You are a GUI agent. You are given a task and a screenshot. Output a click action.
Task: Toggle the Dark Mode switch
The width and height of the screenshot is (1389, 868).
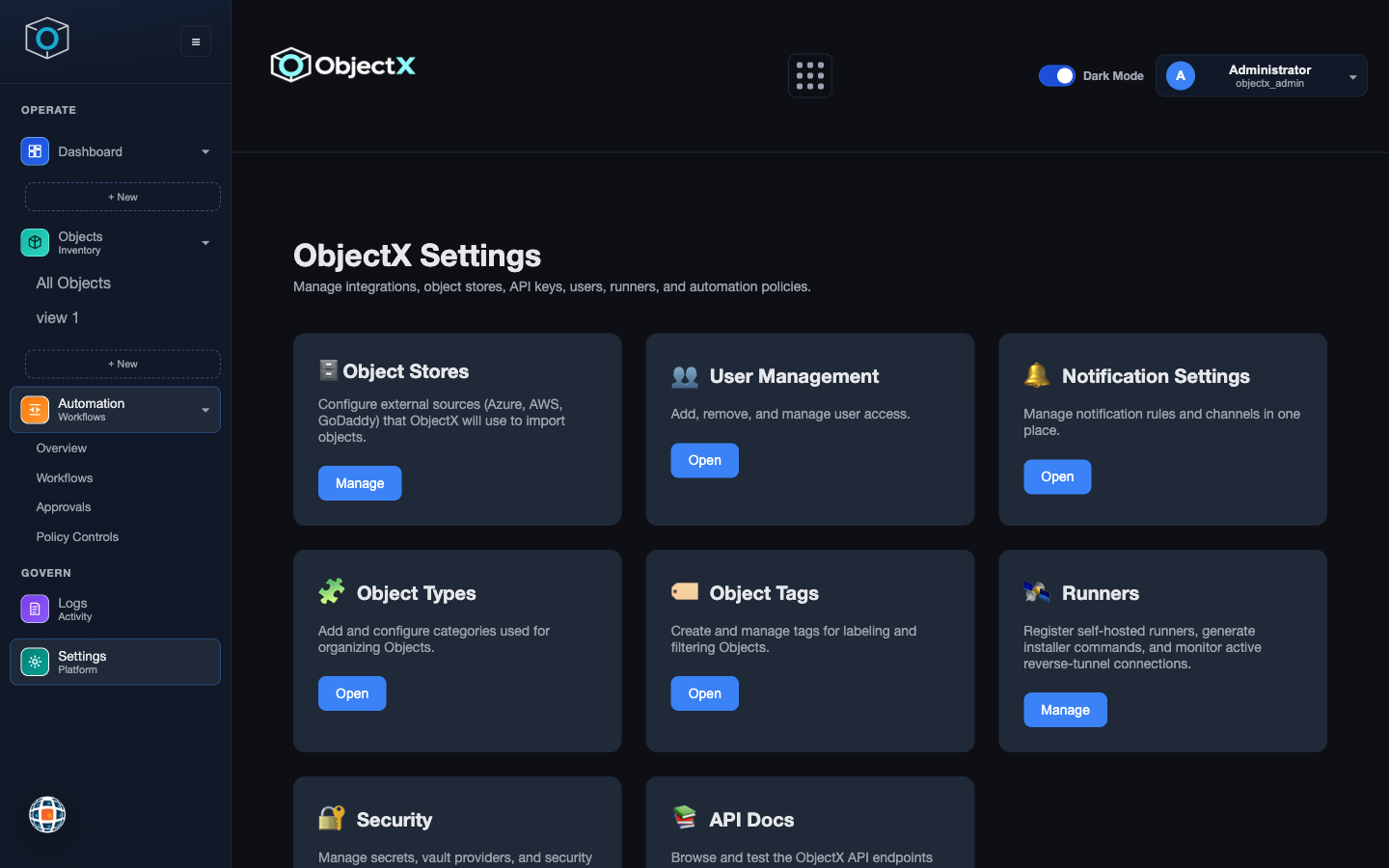point(1057,76)
